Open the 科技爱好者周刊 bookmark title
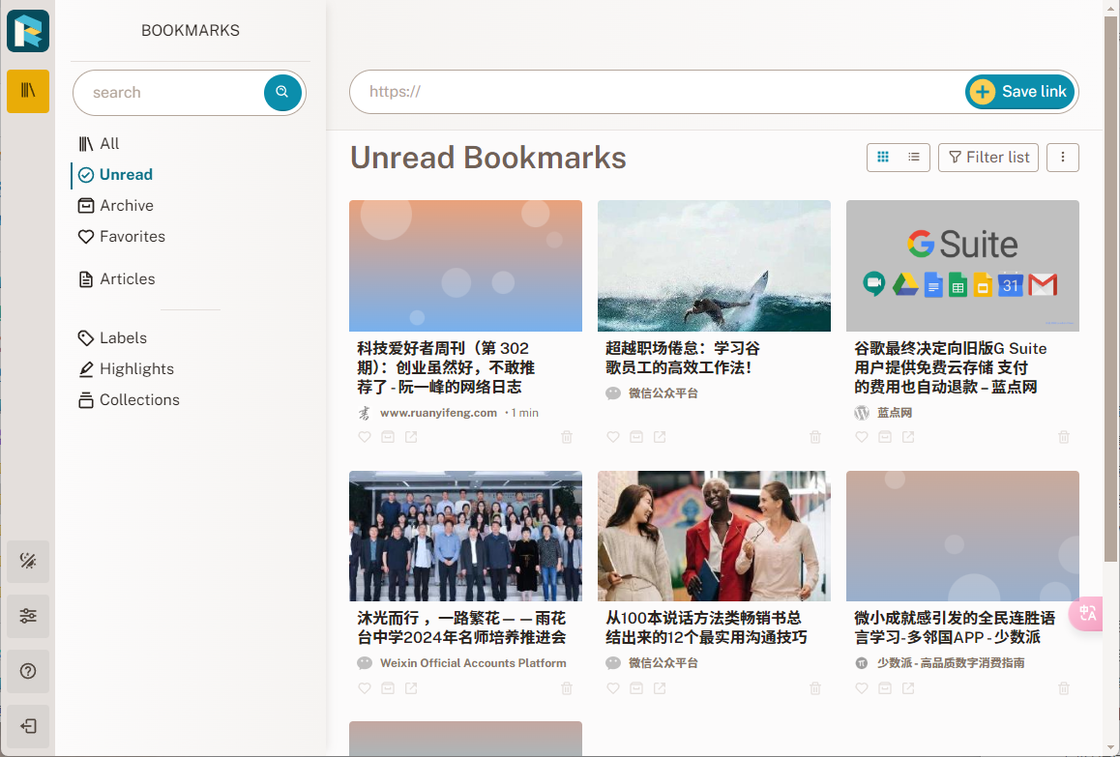This screenshot has height=757, width=1120. coord(446,368)
